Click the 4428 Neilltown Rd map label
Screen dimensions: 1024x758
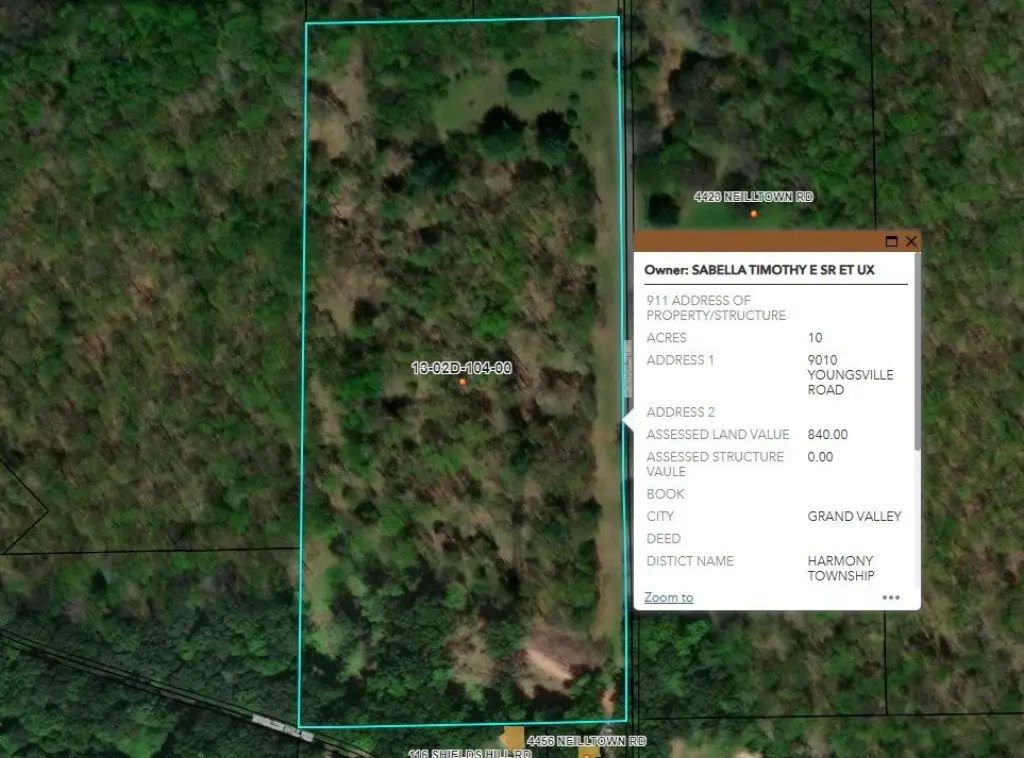[753, 198]
